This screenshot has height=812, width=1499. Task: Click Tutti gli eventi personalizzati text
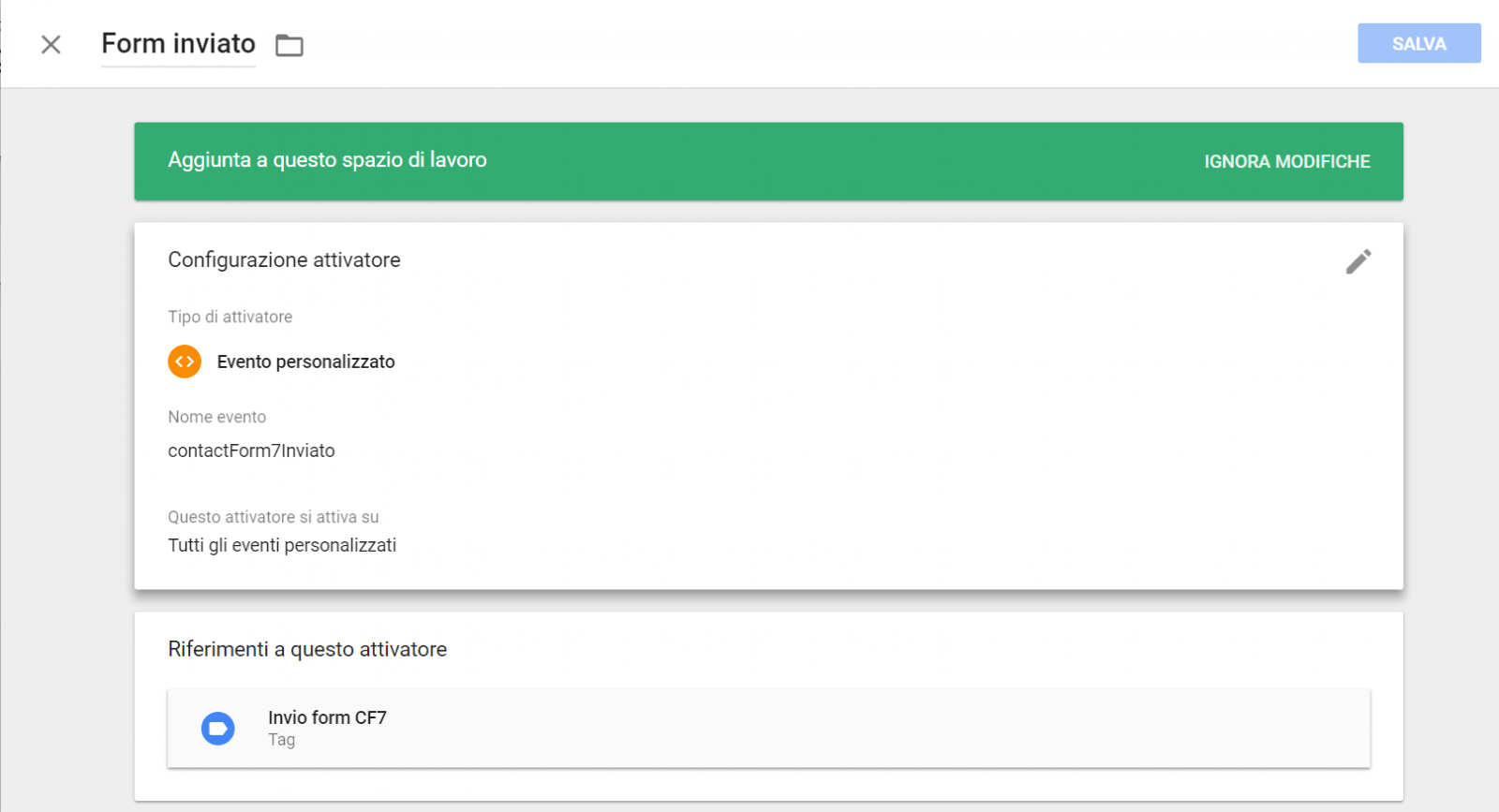tap(282, 545)
